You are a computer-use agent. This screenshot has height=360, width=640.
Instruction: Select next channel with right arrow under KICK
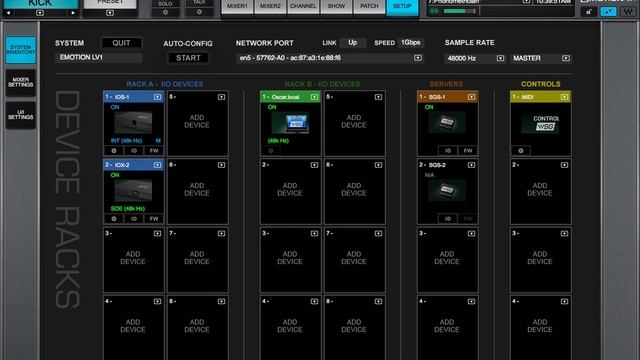click(x=73, y=13)
